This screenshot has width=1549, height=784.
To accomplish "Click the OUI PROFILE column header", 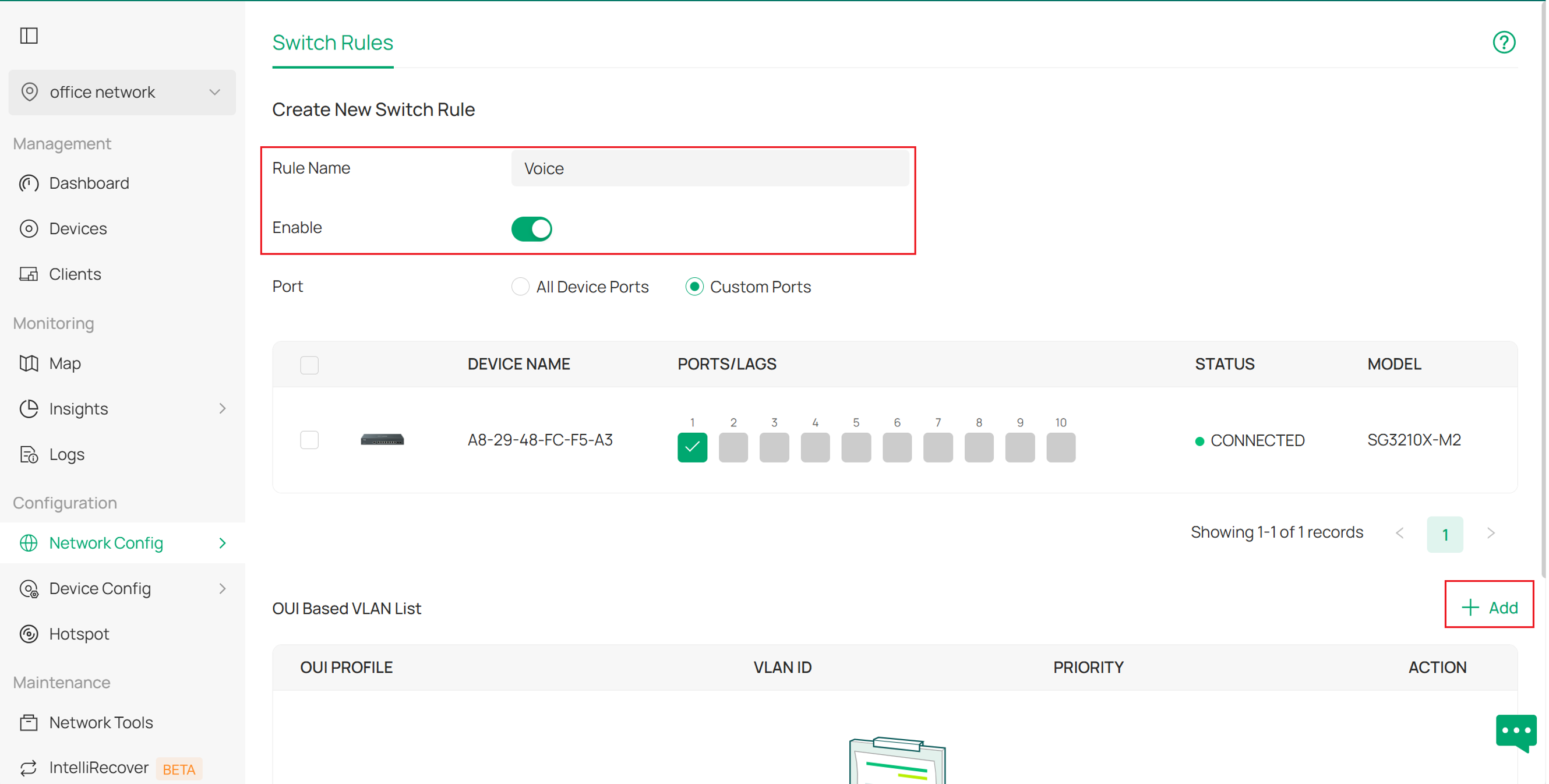I will point(347,668).
